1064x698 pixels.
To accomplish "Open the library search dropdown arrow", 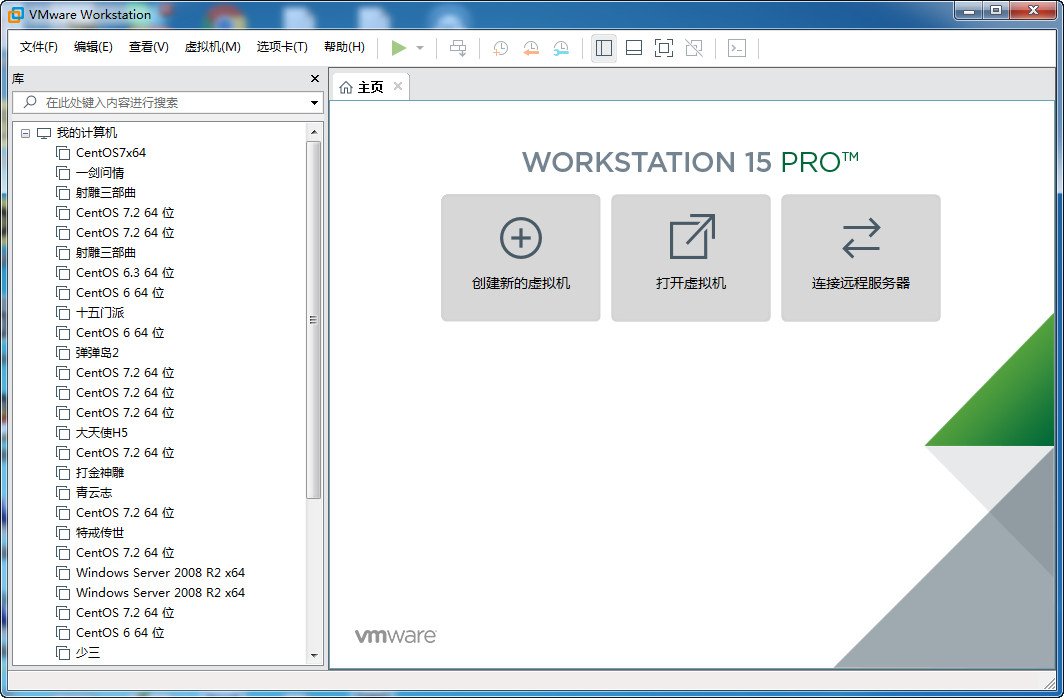I will pyautogui.click(x=314, y=103).
